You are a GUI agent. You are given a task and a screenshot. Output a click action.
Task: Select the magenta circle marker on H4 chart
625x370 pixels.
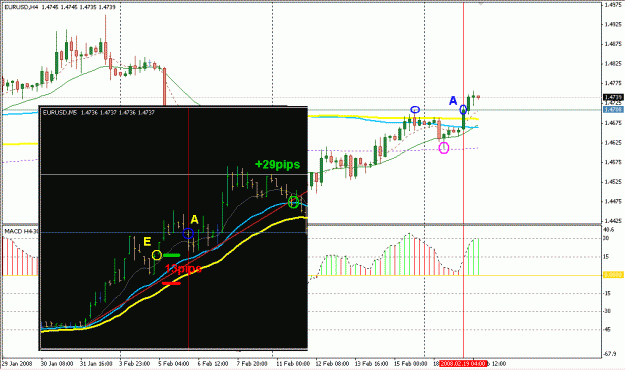point(444,148)
